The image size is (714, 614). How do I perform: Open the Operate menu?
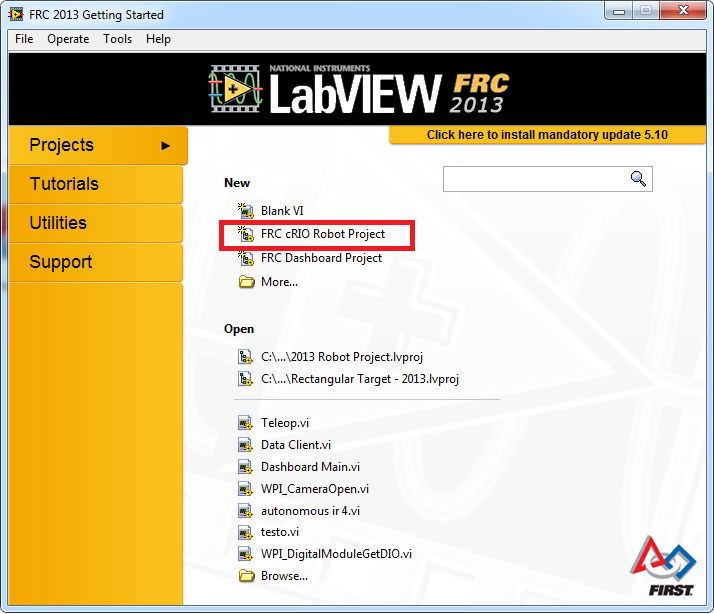[x=68, y=39]
